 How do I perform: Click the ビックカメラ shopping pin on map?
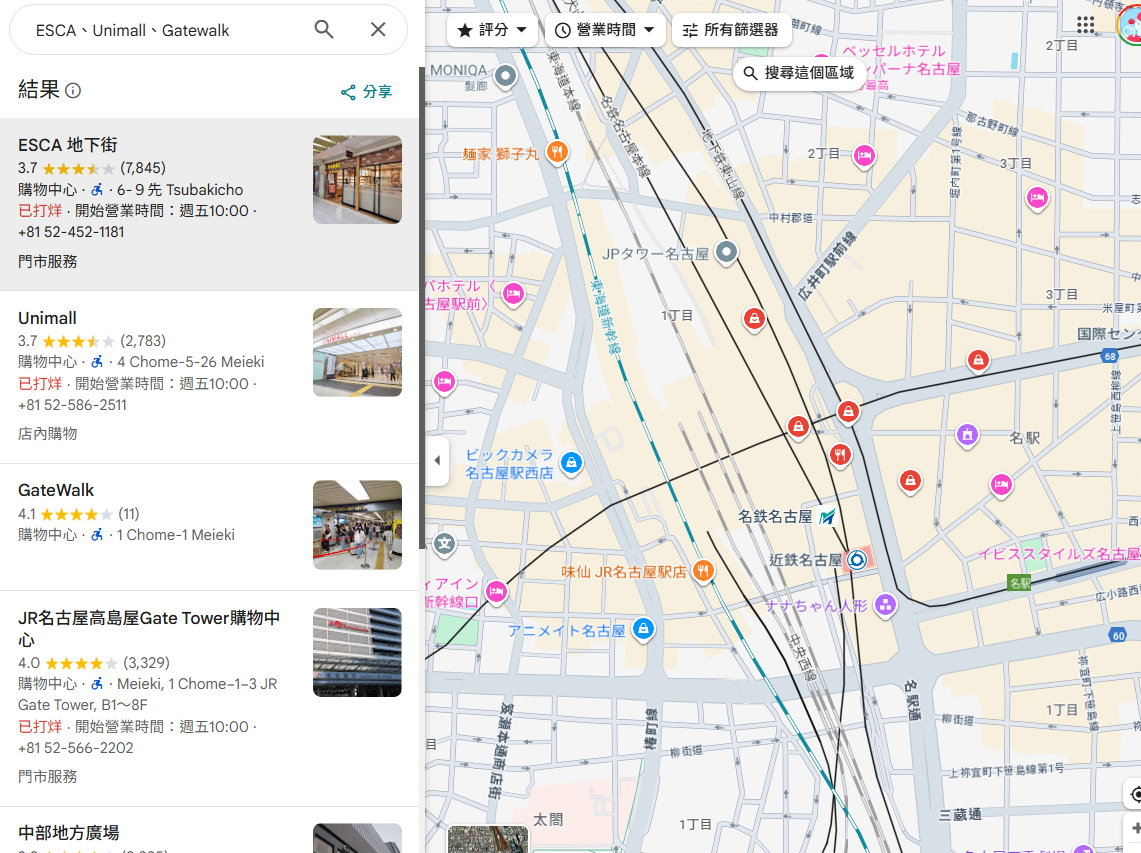pyautogui.click(x=571, y=462)
